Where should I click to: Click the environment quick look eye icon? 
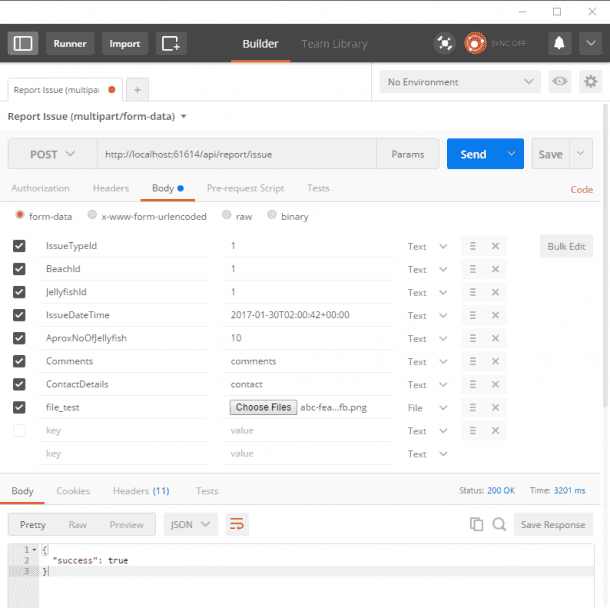coord(560,82)
